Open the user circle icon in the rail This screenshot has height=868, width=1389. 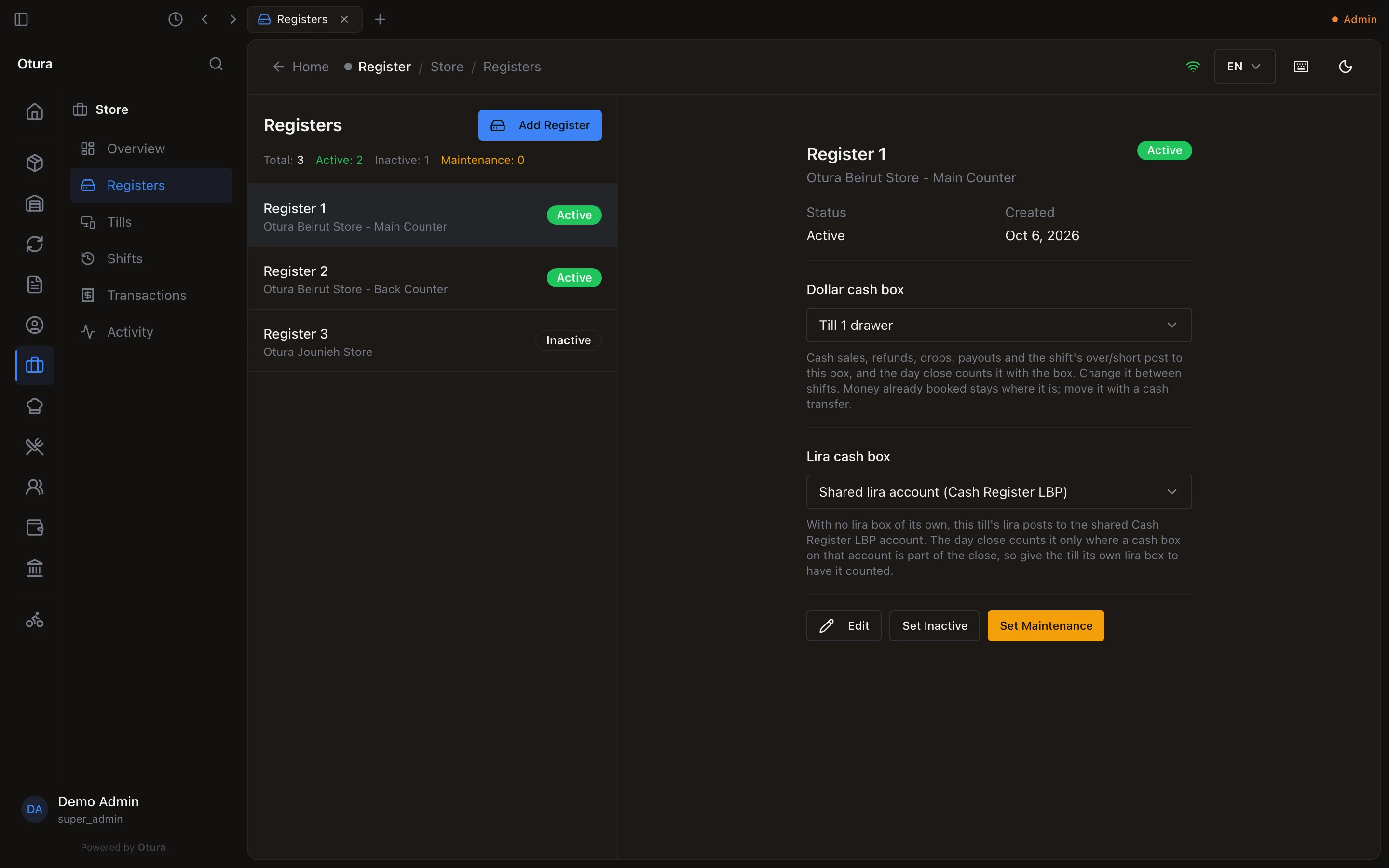(x=34, y=325)
